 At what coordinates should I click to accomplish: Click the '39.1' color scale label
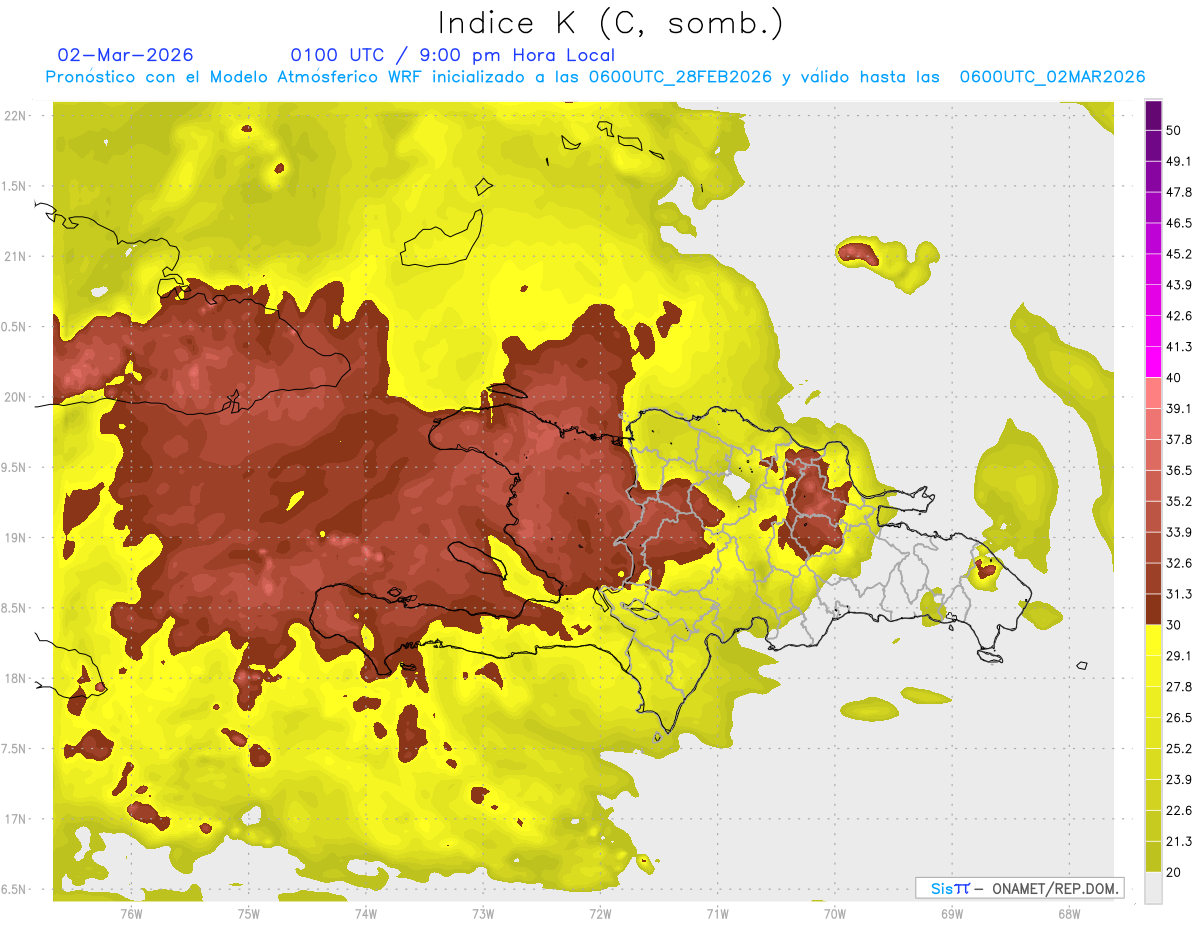[x=1179, y=408]
